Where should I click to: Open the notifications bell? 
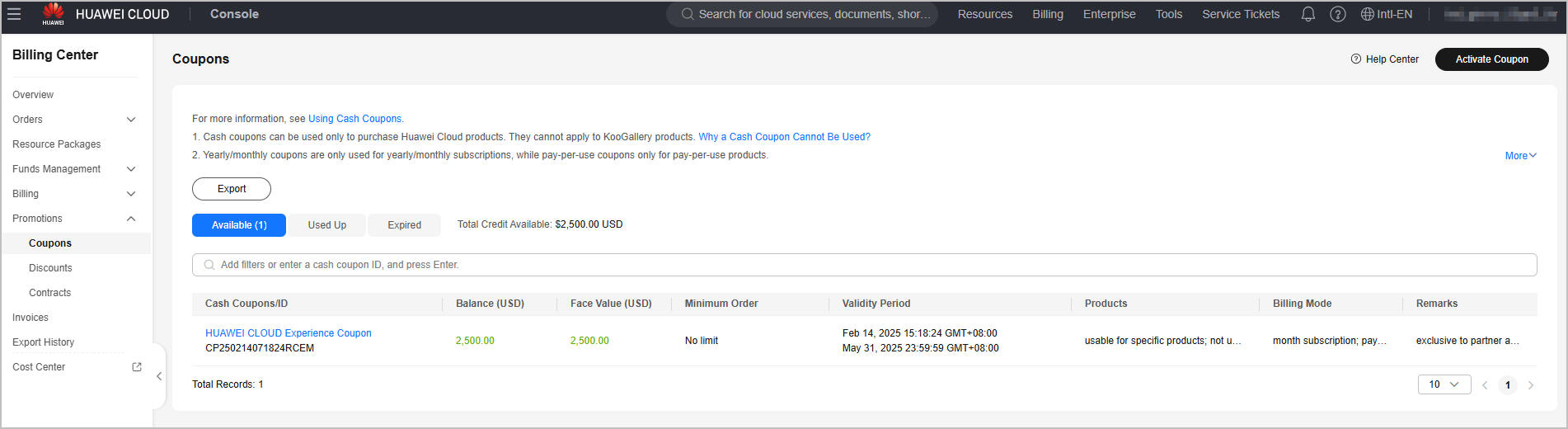pyautogui.click(x=1307, y=14)
